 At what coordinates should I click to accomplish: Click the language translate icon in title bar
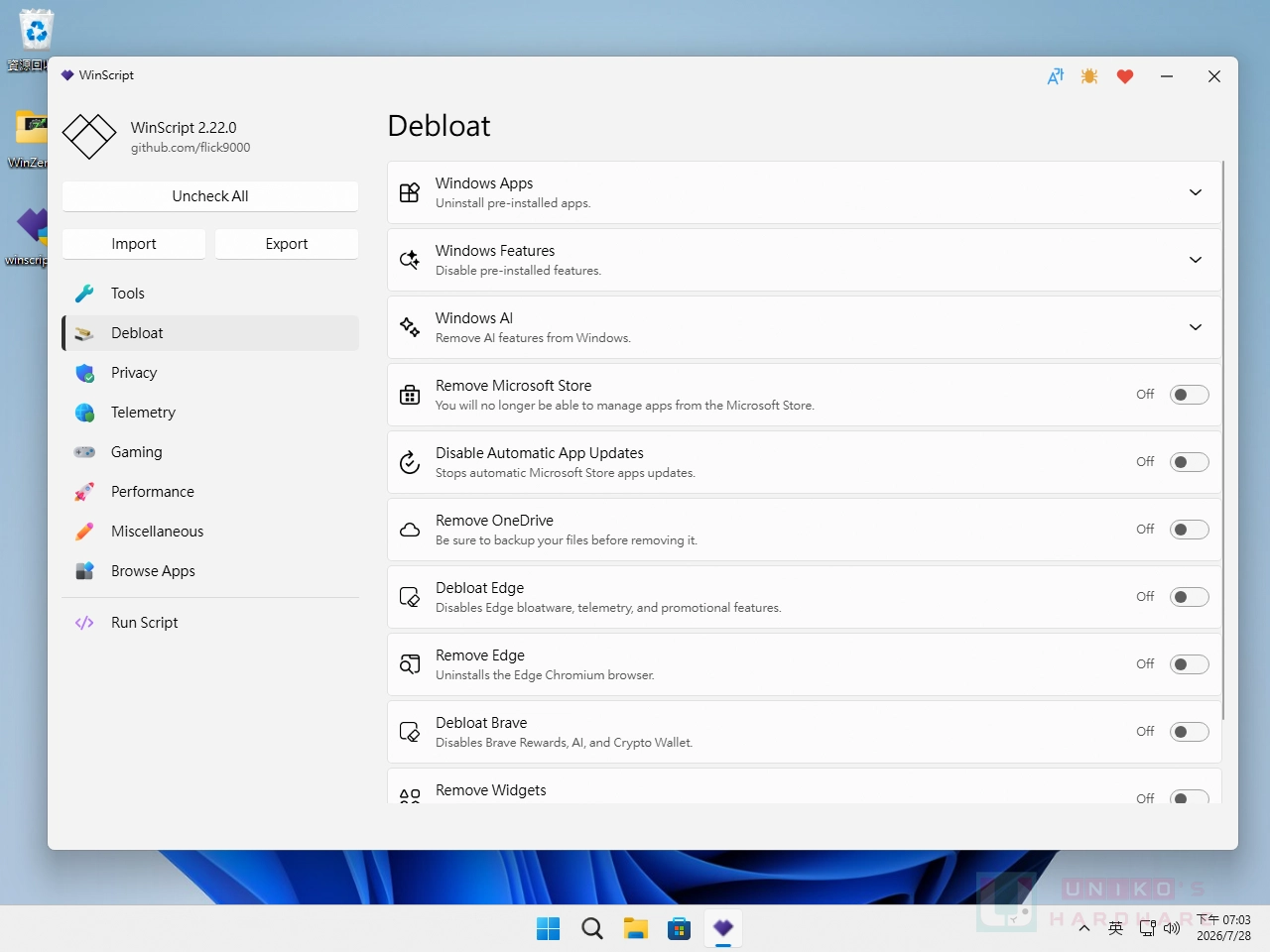1056,76
